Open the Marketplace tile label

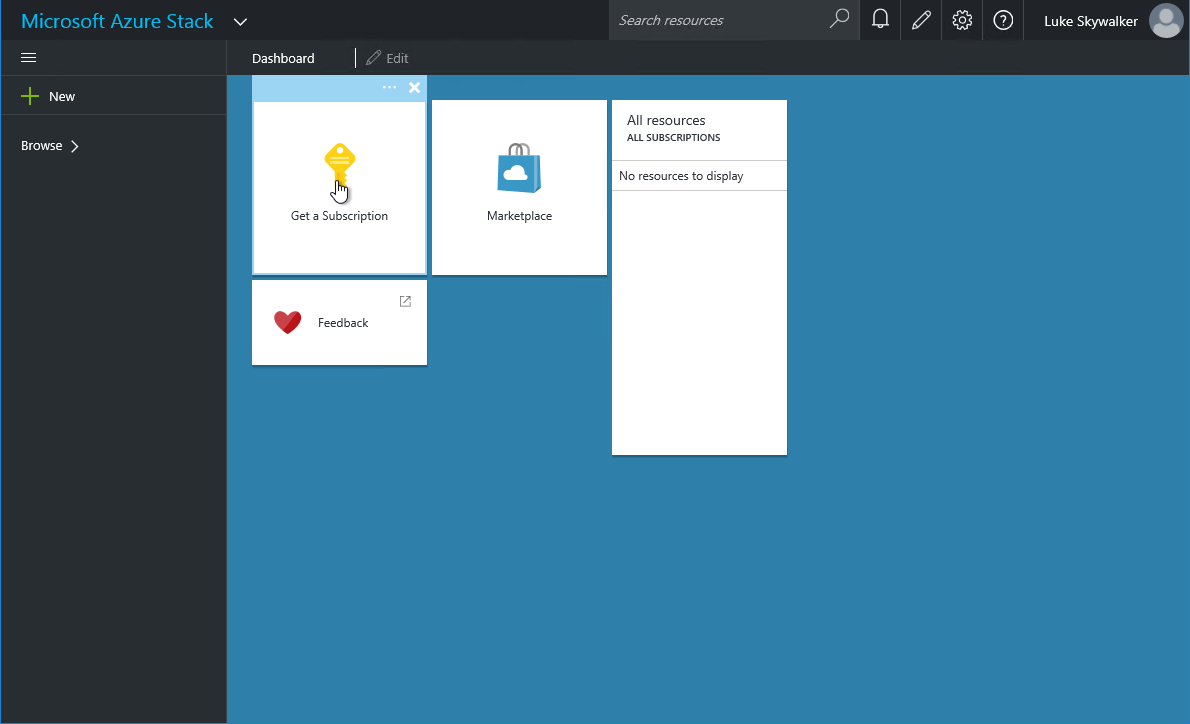tap(519, 216)
